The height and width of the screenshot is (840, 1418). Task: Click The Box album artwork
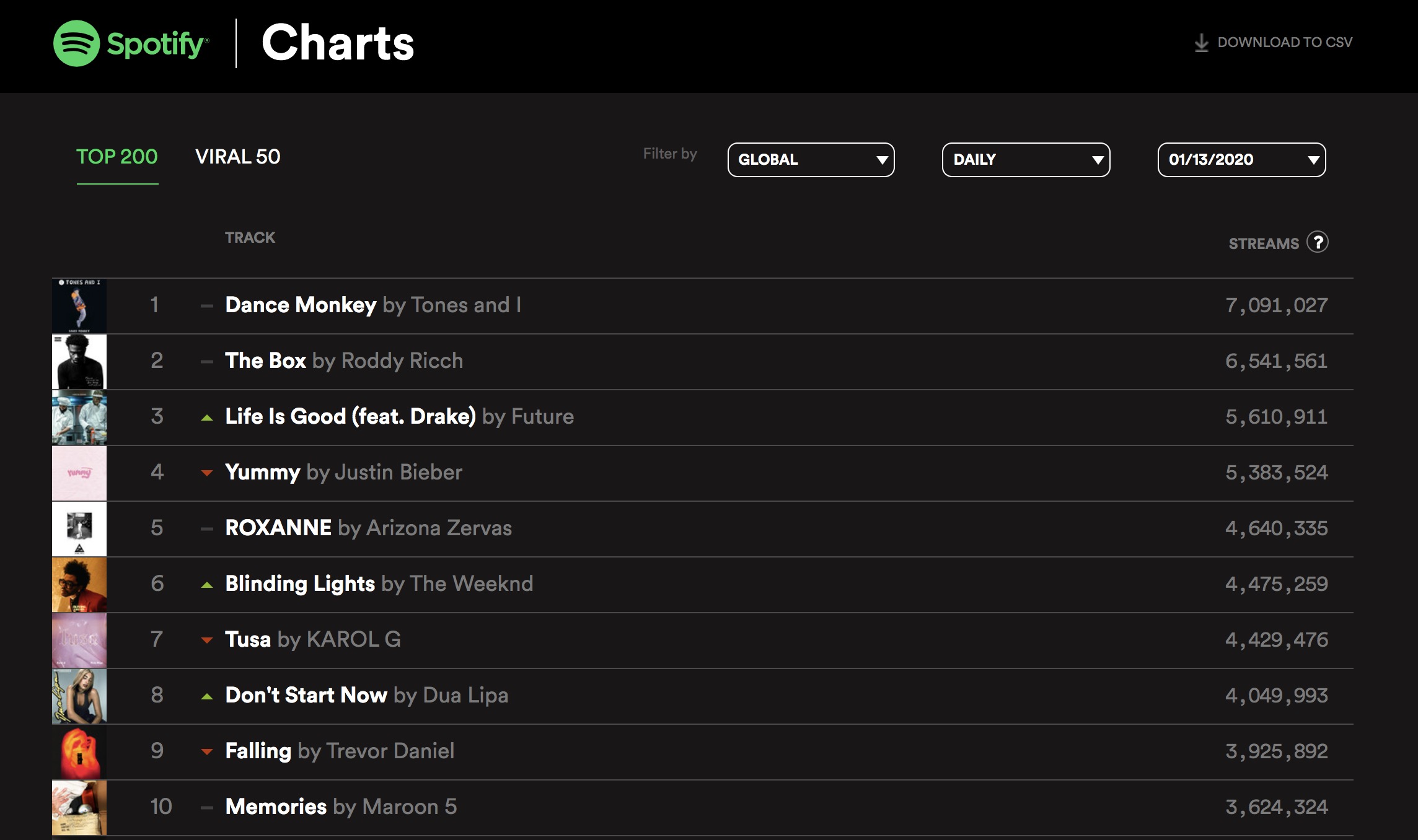pyautogui.click(x=79, y=362)
